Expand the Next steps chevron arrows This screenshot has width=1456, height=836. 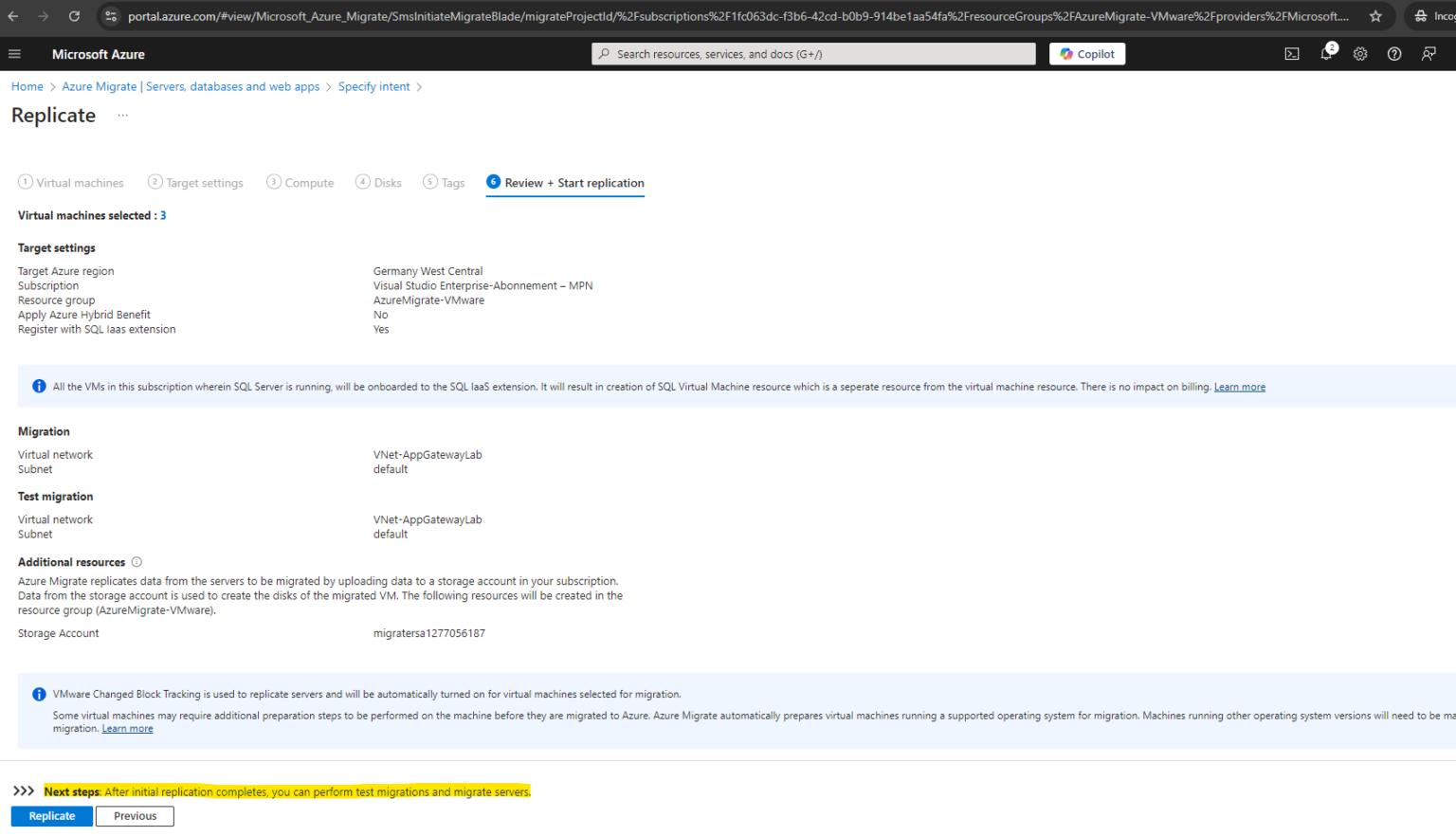(x=23, y=791)
